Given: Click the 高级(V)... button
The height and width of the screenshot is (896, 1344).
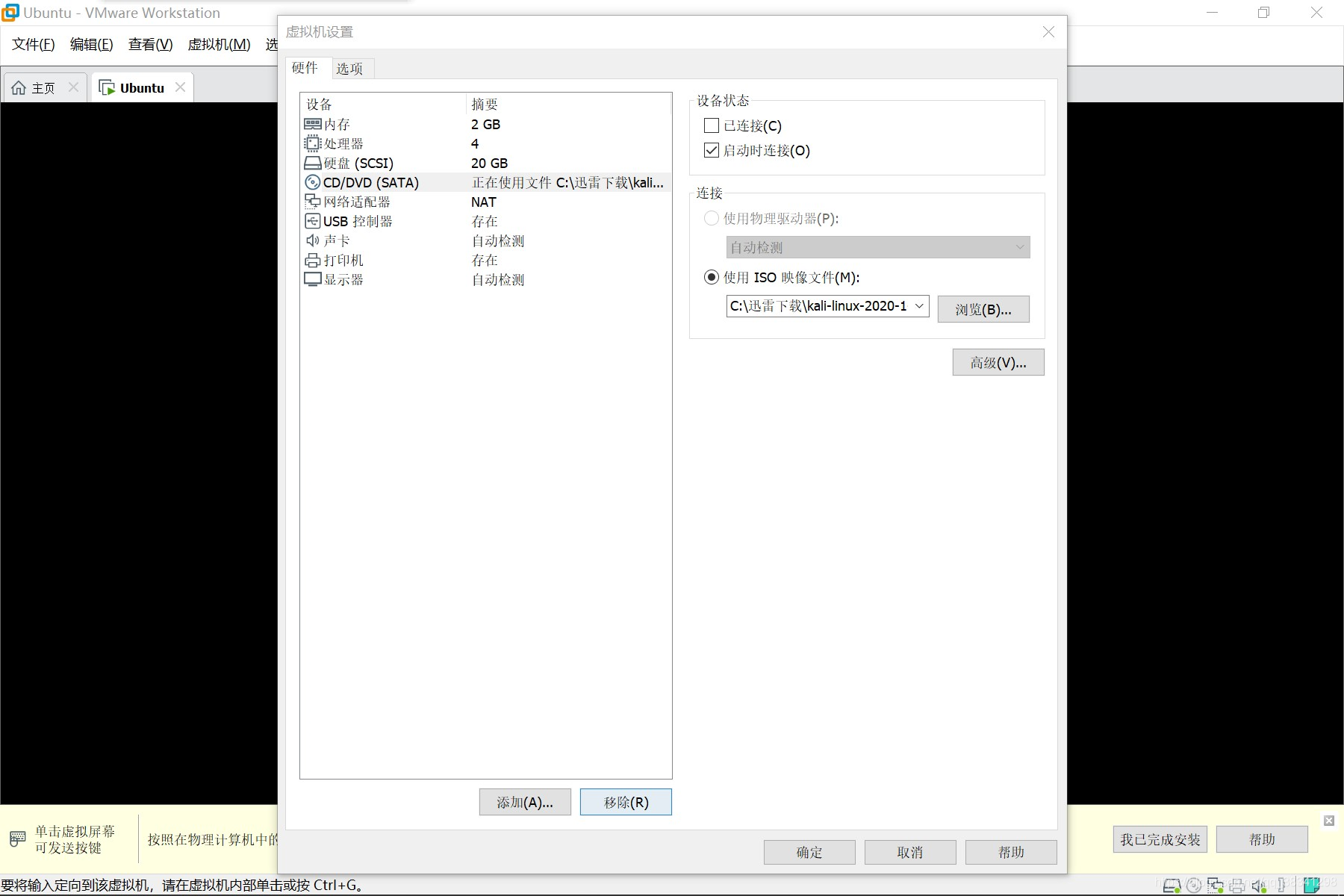Looking at the screenshot, I should 998,362.
